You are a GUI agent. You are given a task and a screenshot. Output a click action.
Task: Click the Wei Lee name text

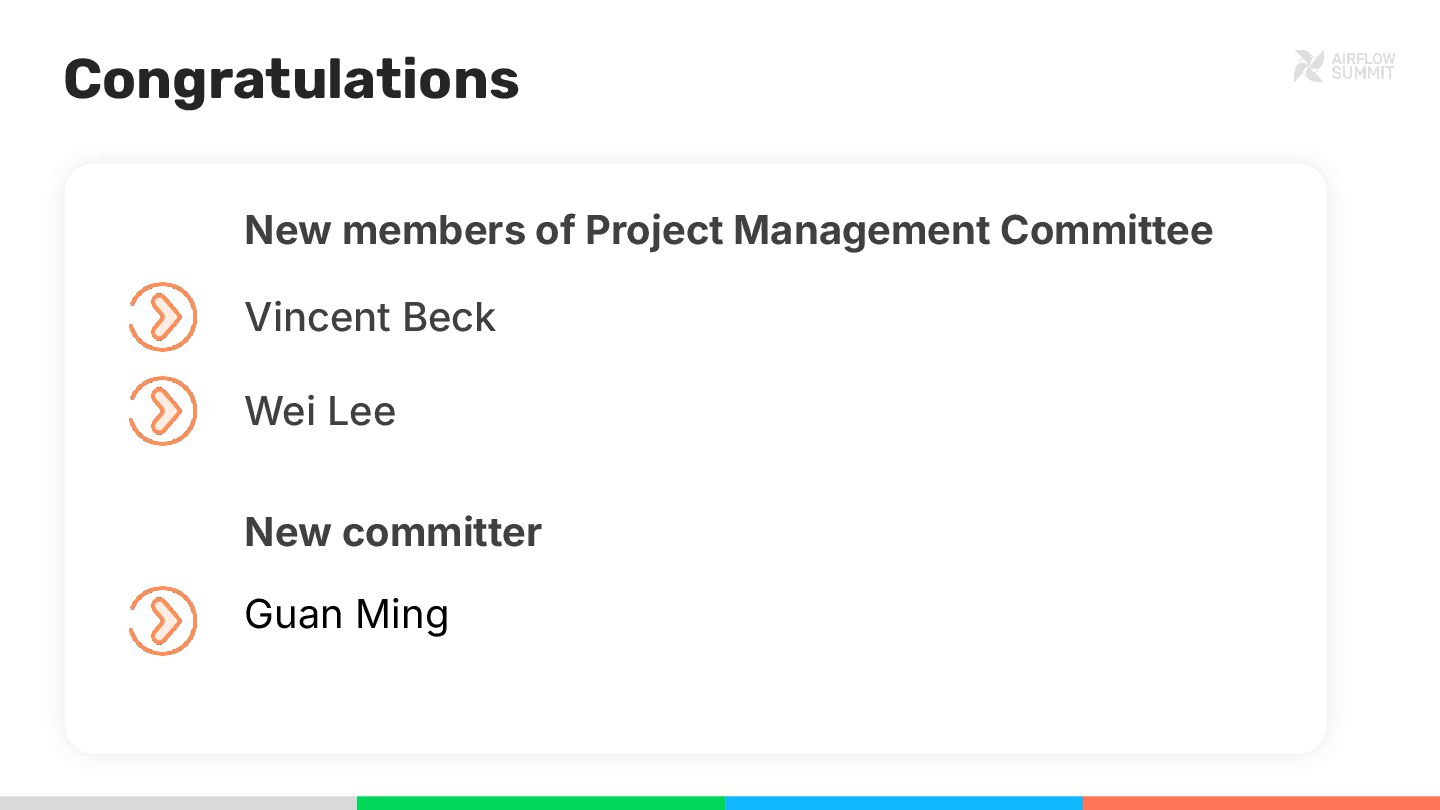pos(320,411)
